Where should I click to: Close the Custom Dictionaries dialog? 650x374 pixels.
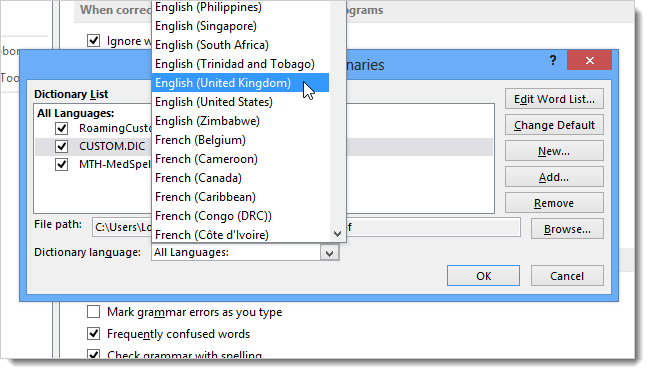[x=589, y=61]
